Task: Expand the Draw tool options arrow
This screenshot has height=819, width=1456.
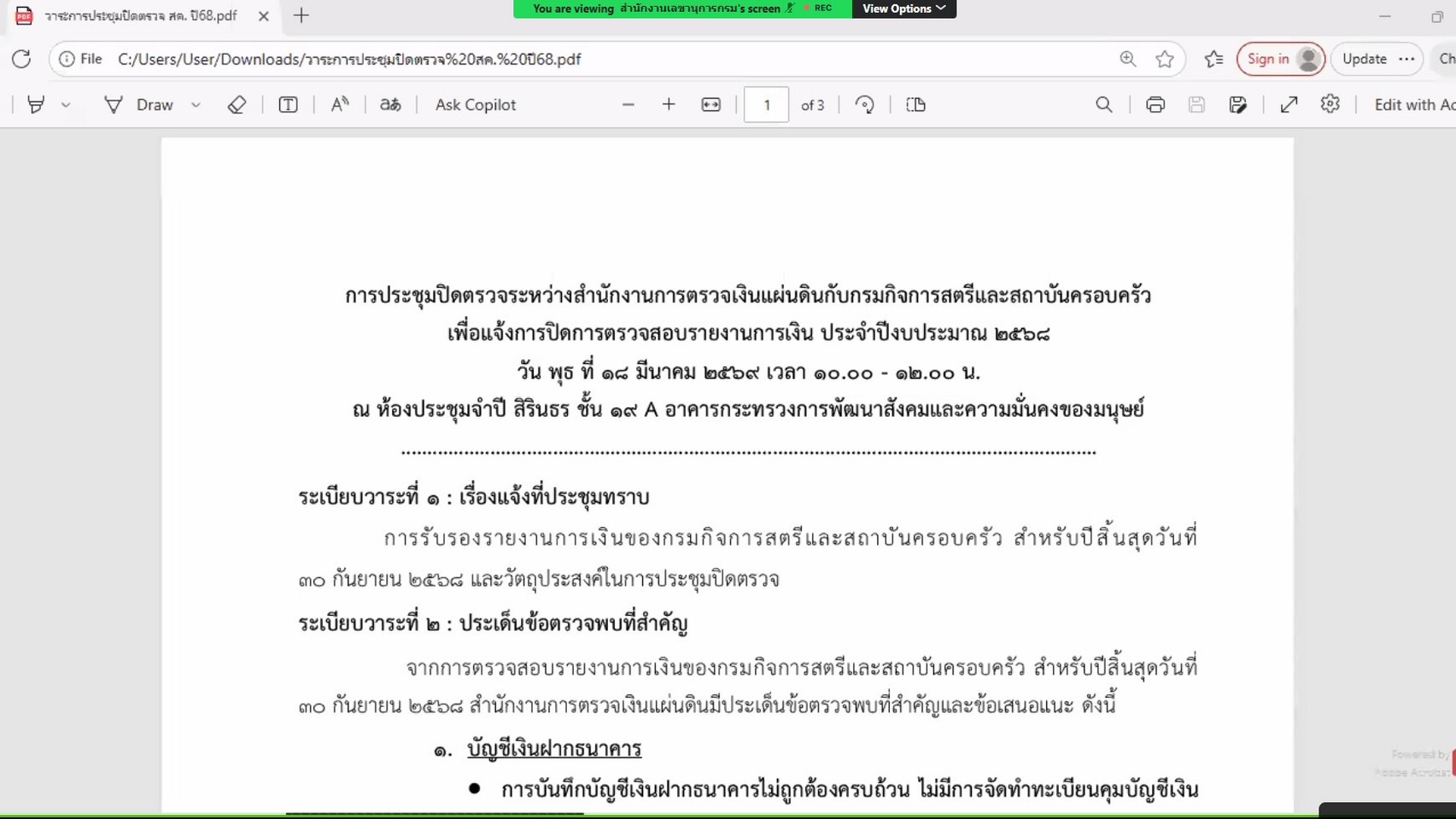Action: [196, 105]
